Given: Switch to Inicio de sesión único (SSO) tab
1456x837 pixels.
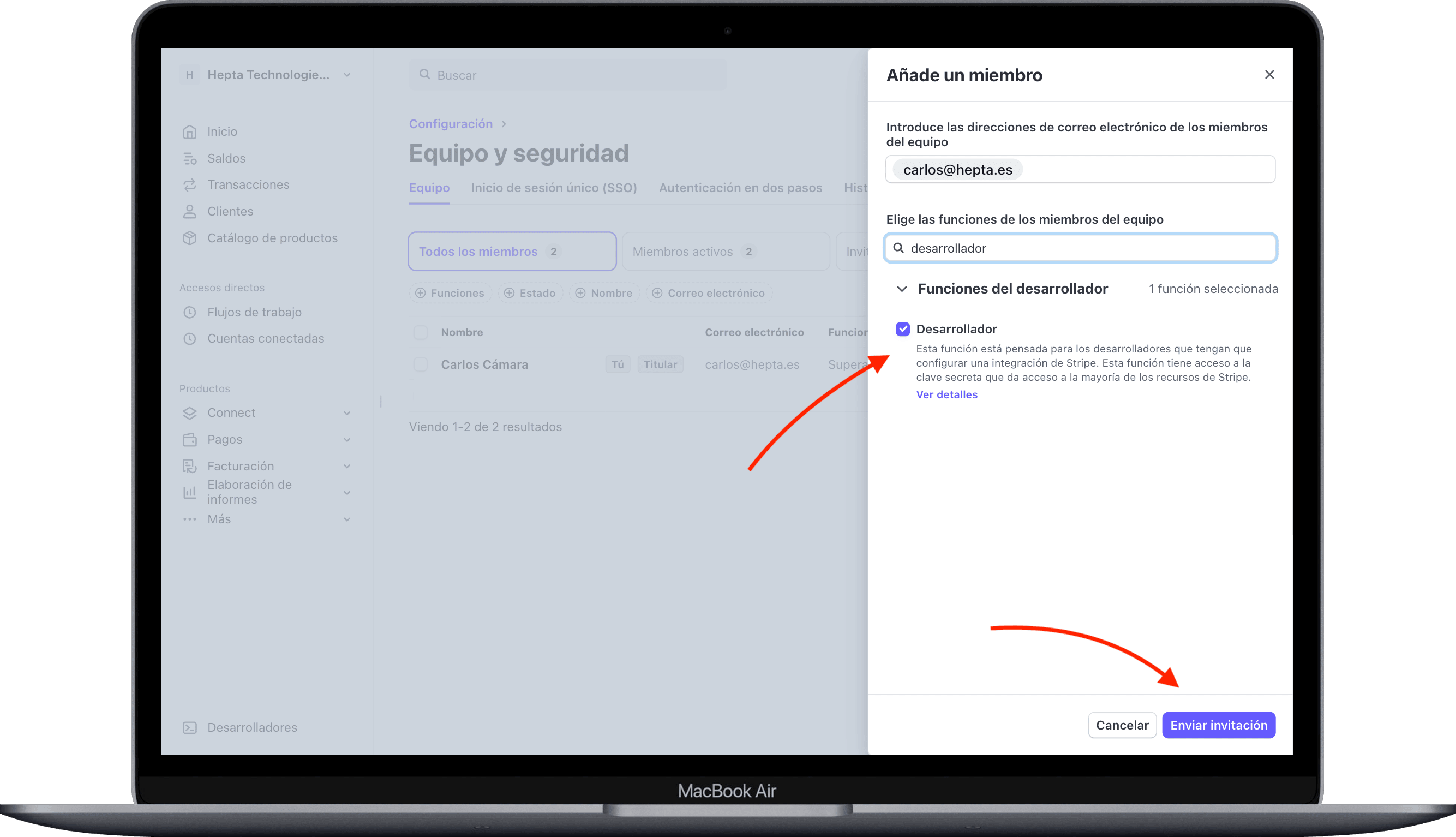Looking at the screenshot, I should pyautogui.click(x=554, y=188).
